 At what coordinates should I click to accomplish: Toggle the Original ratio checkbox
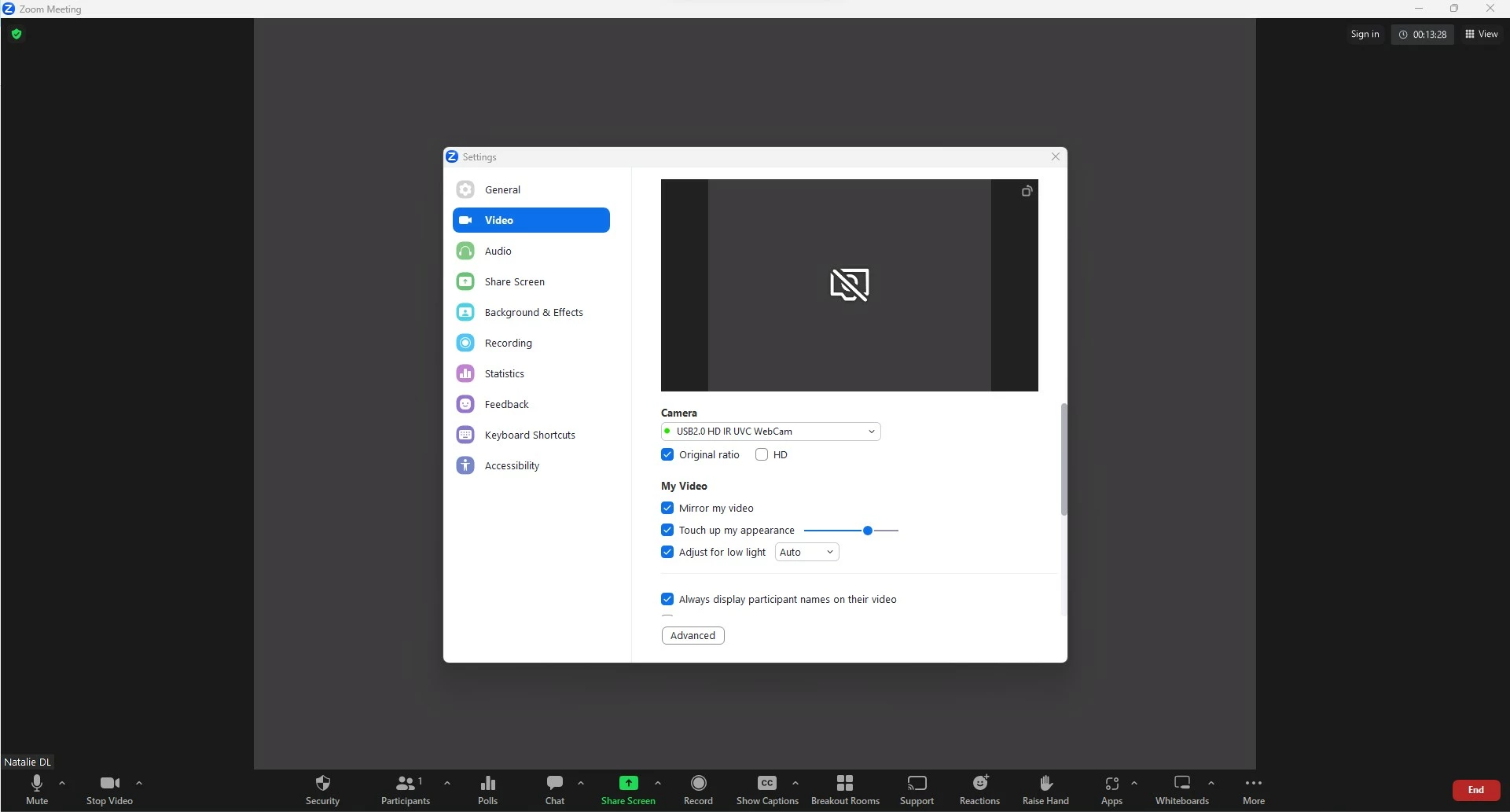tap(667, 454)
